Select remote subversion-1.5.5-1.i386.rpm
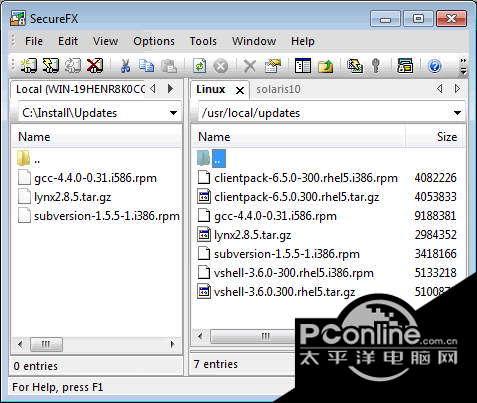 pyautogui.click(x=279, y=254)
